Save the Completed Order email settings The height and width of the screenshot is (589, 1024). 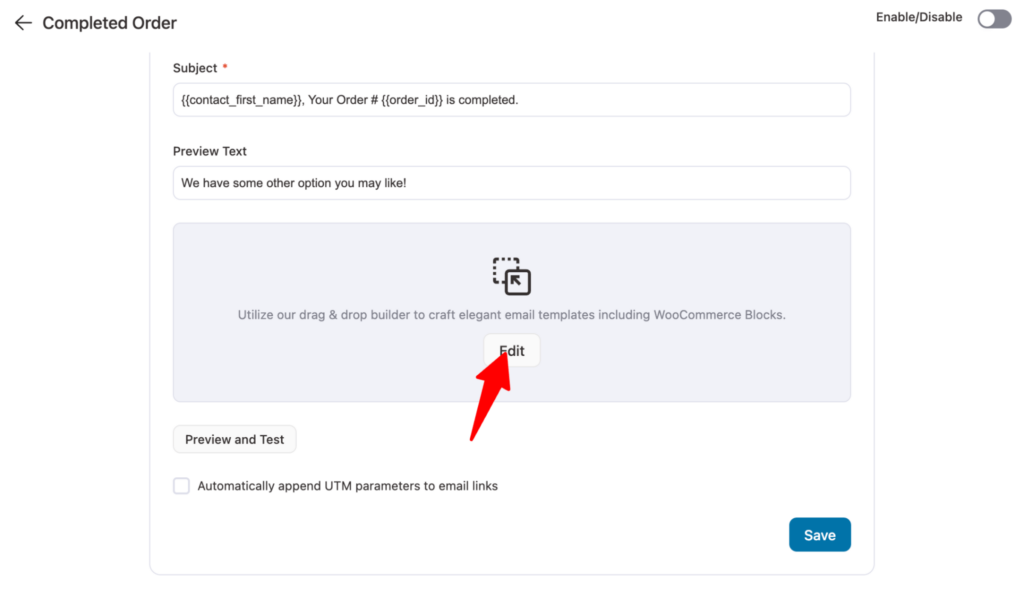click(819, 534)
